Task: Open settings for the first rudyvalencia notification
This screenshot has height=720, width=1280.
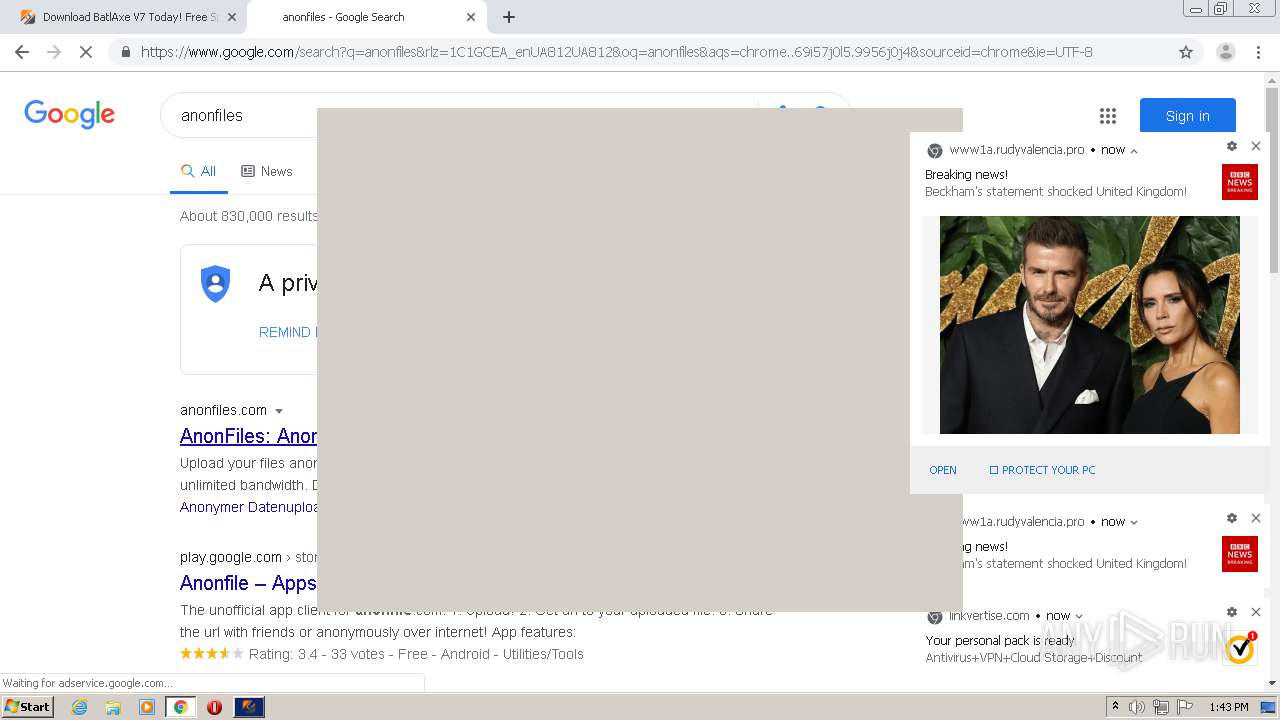Action: [1232, 146]
